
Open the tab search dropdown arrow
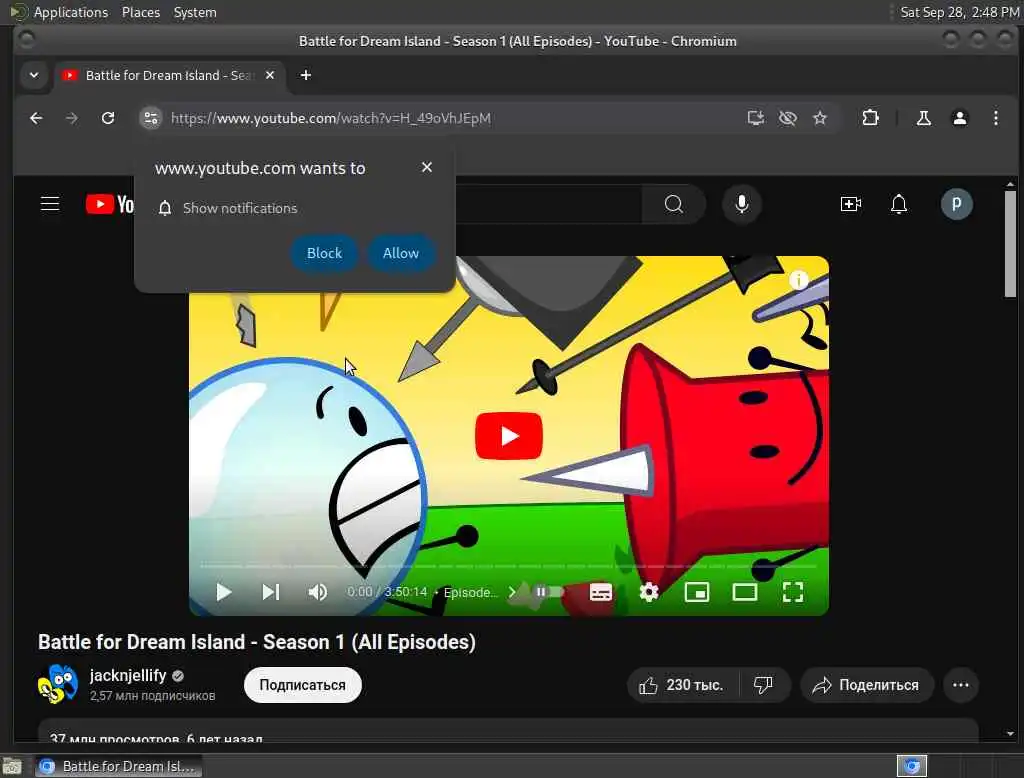point(34,75)
